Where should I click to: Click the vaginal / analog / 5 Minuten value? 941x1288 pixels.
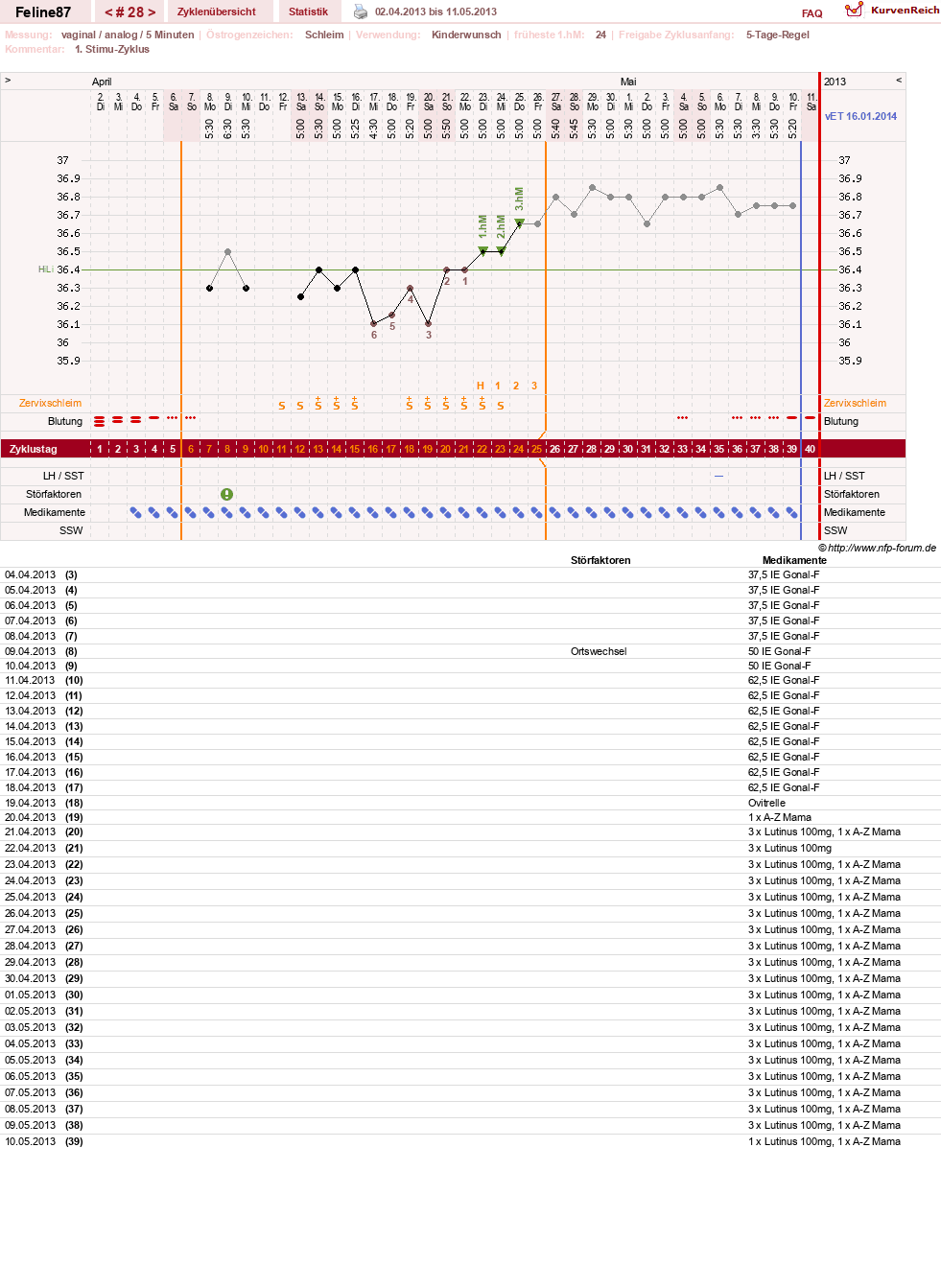point(128,35)
